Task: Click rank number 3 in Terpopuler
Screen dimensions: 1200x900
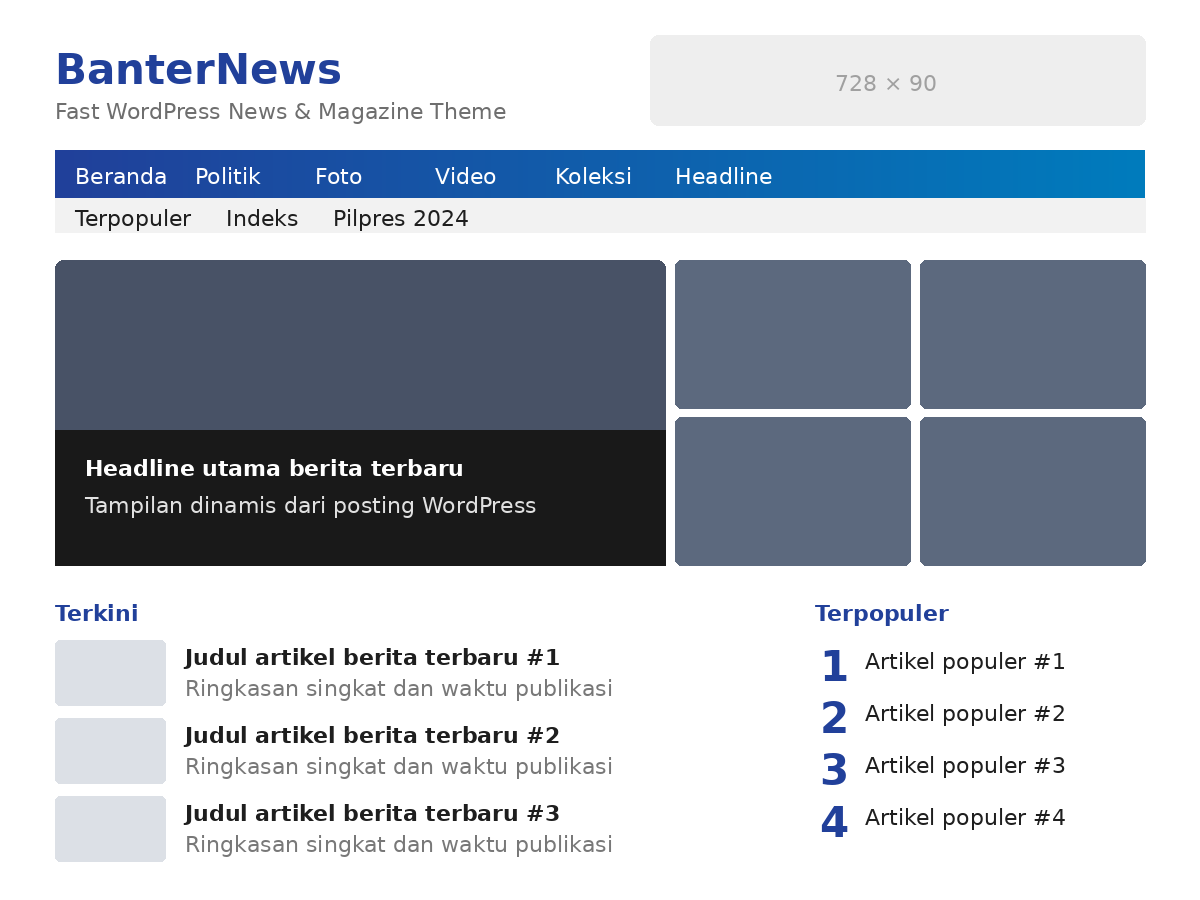Action: (834, 771)
